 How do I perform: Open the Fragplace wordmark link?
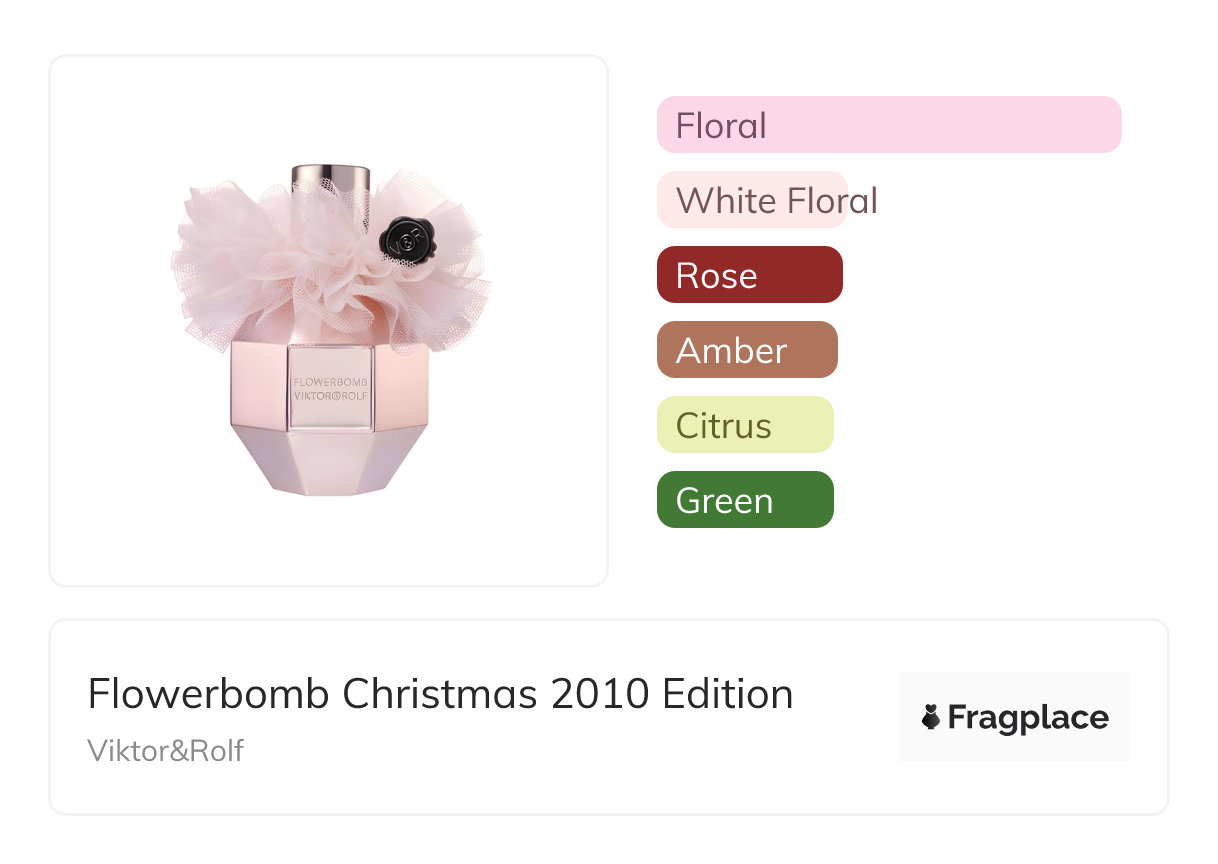click(1028, 717)
